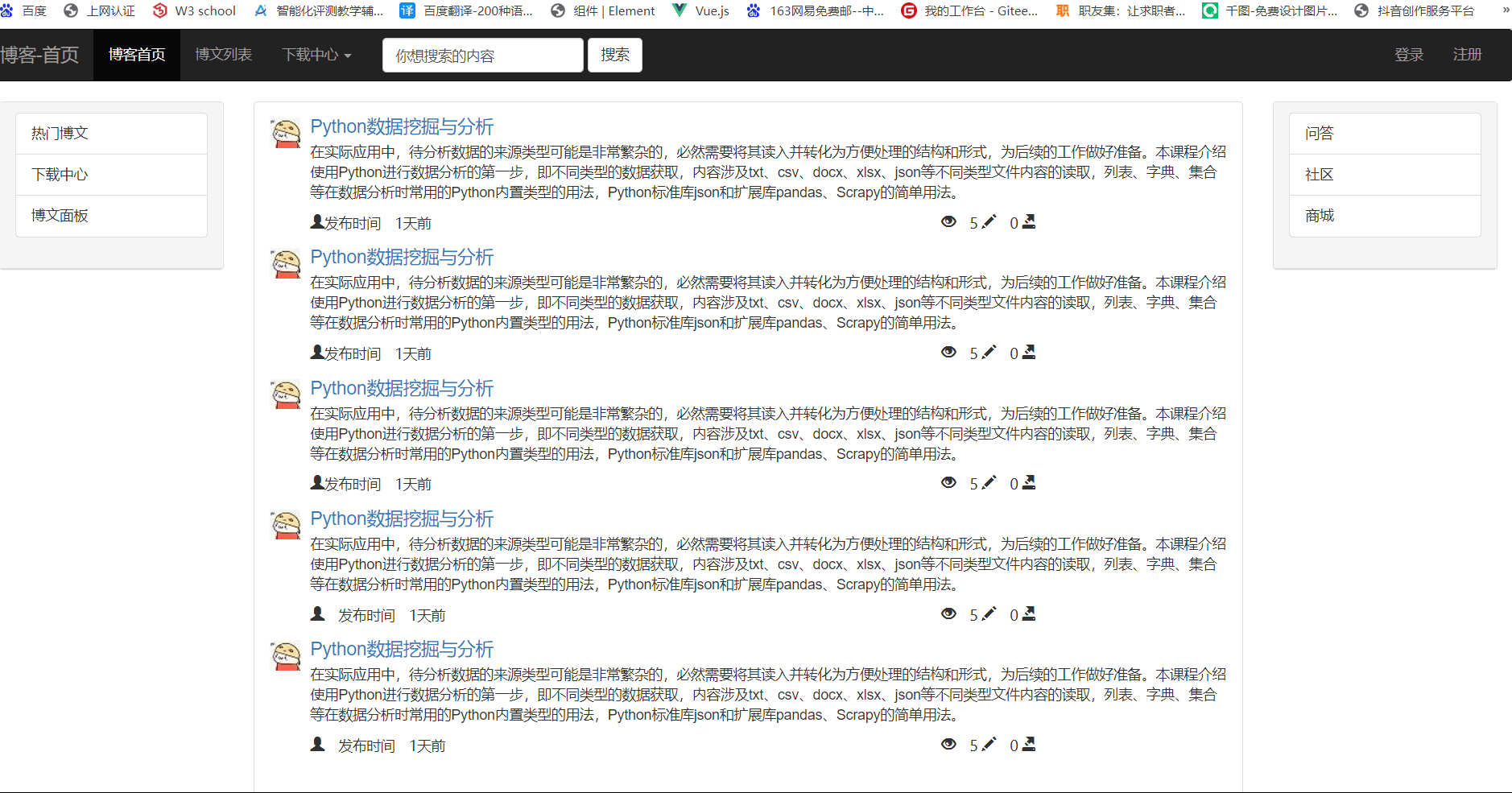Open the 百度翻译-200种语 bookmark

pos(467,10)
